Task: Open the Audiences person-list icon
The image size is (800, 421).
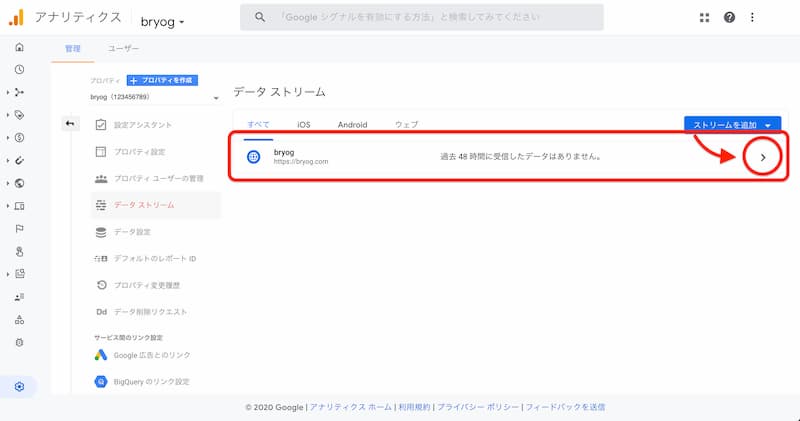Action: click(19, 297)
